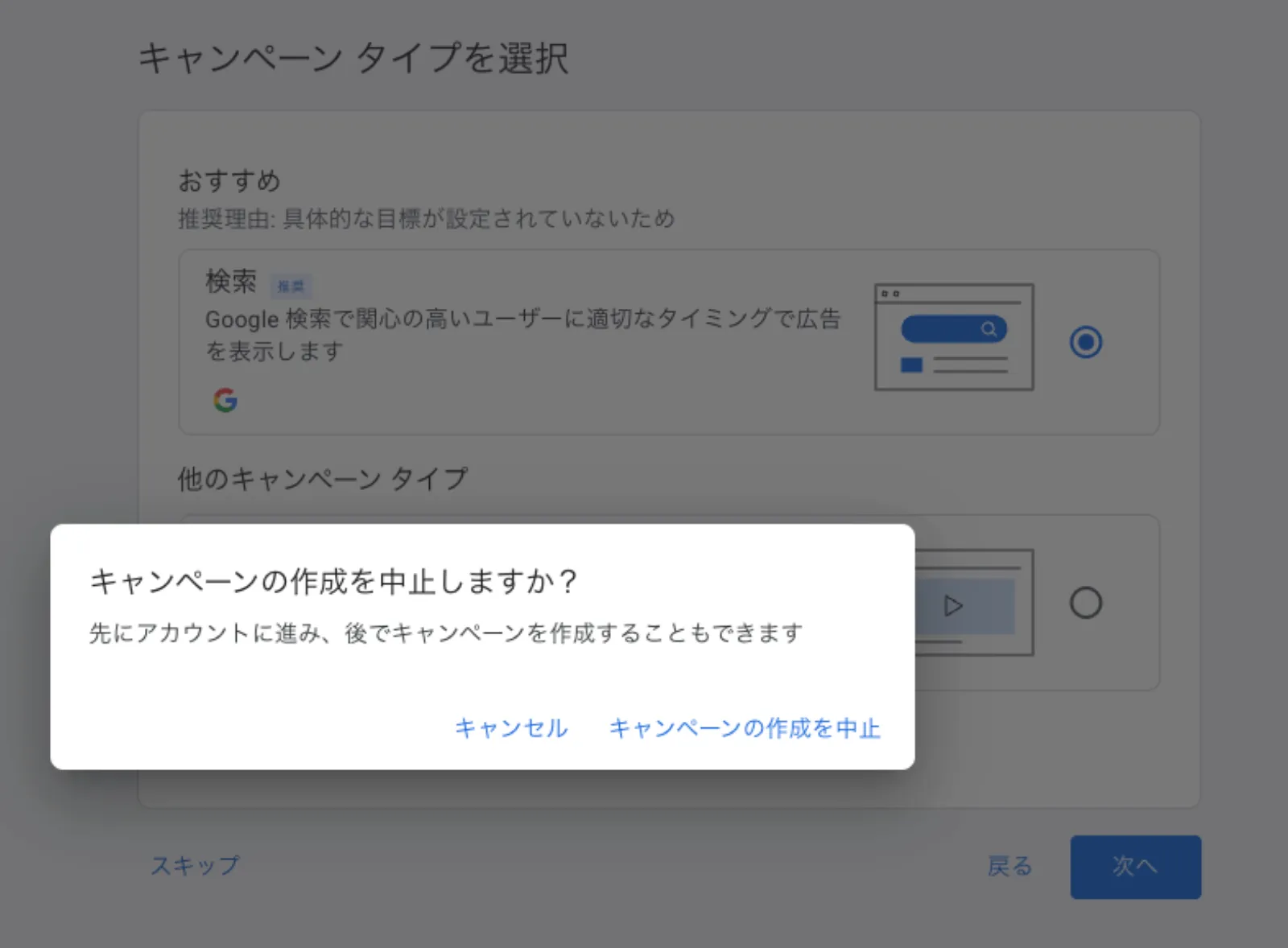Viewport: 1288px width, 948px height.
Task: Click the blue 次へ button
Action: pos(1135,867)
